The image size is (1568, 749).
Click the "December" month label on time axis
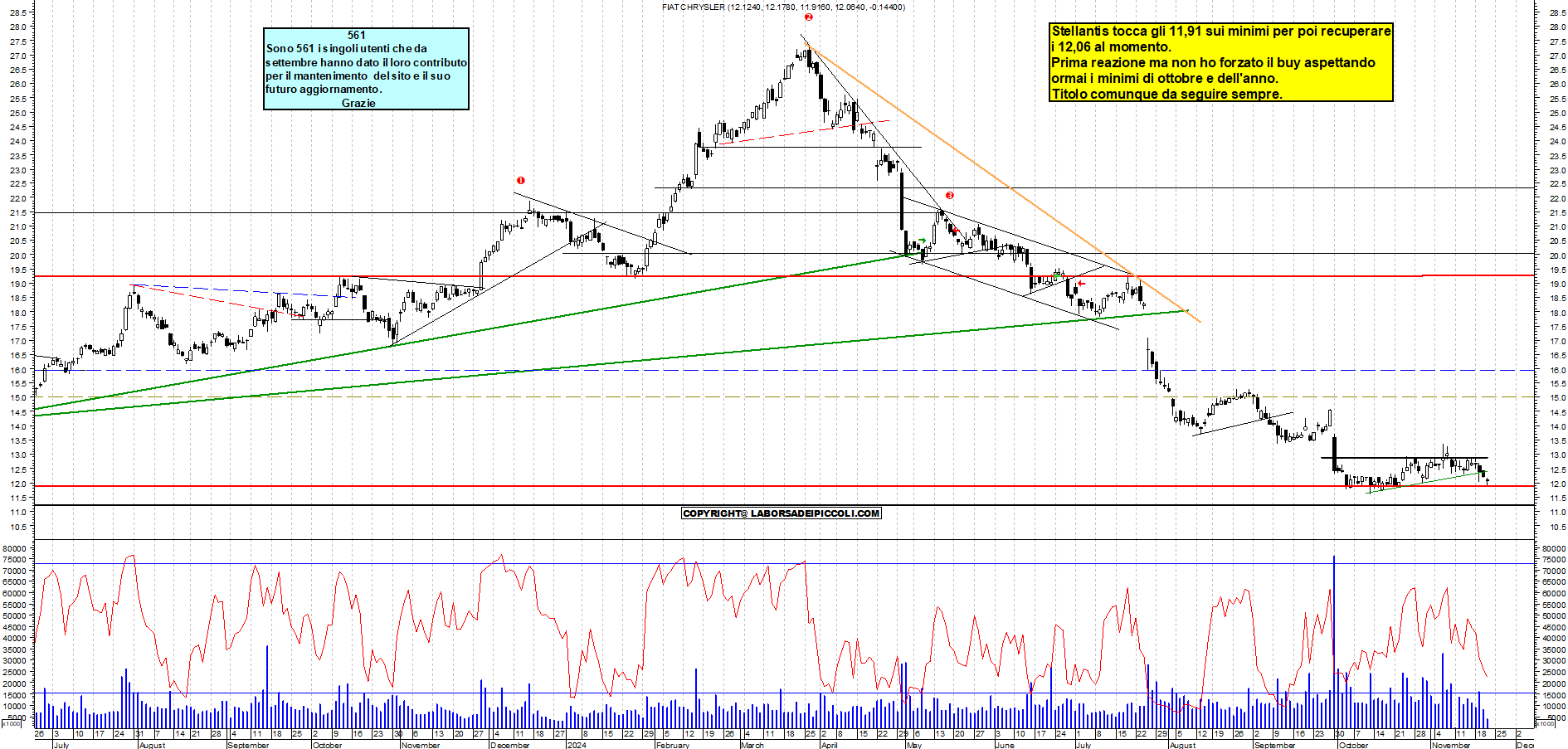click(509, 745)
